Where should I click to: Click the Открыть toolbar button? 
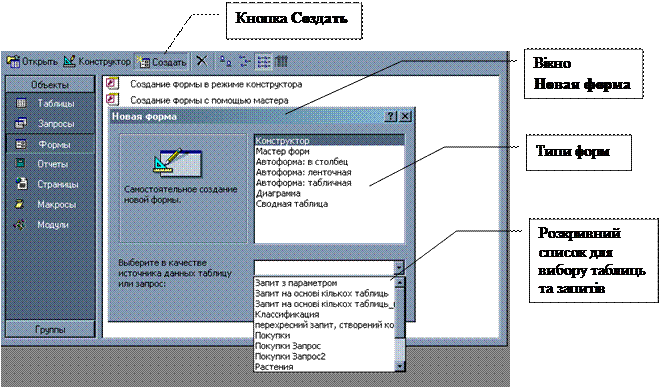[x=32, y=62]
